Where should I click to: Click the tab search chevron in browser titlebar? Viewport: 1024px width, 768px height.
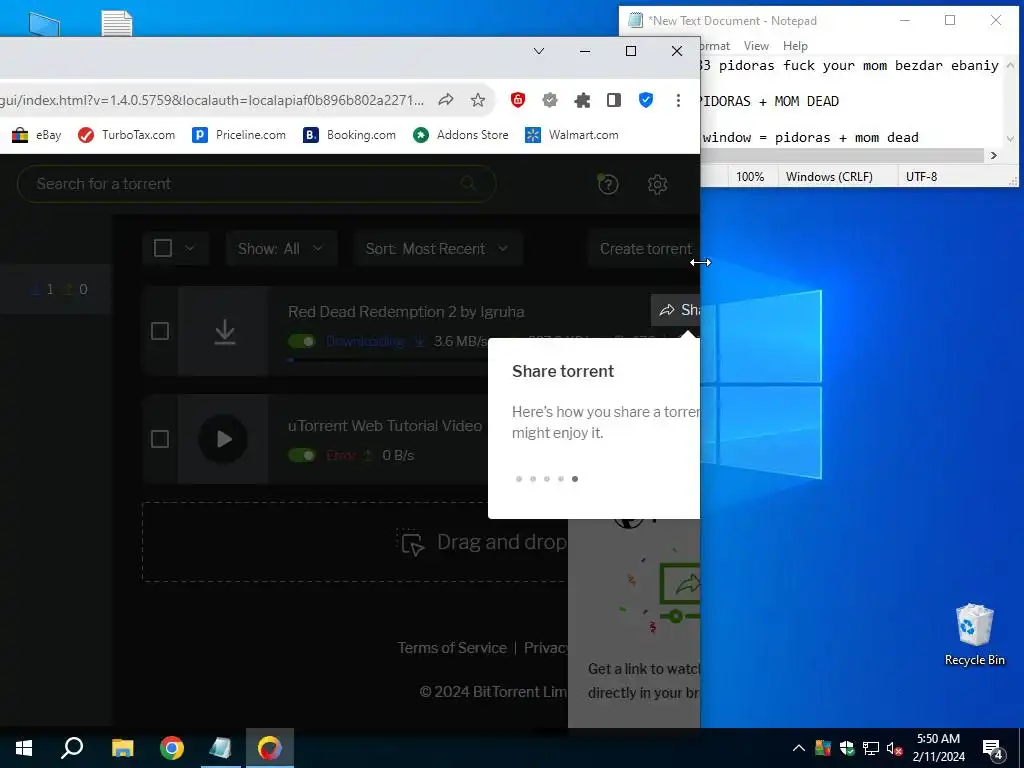point(539,51)
